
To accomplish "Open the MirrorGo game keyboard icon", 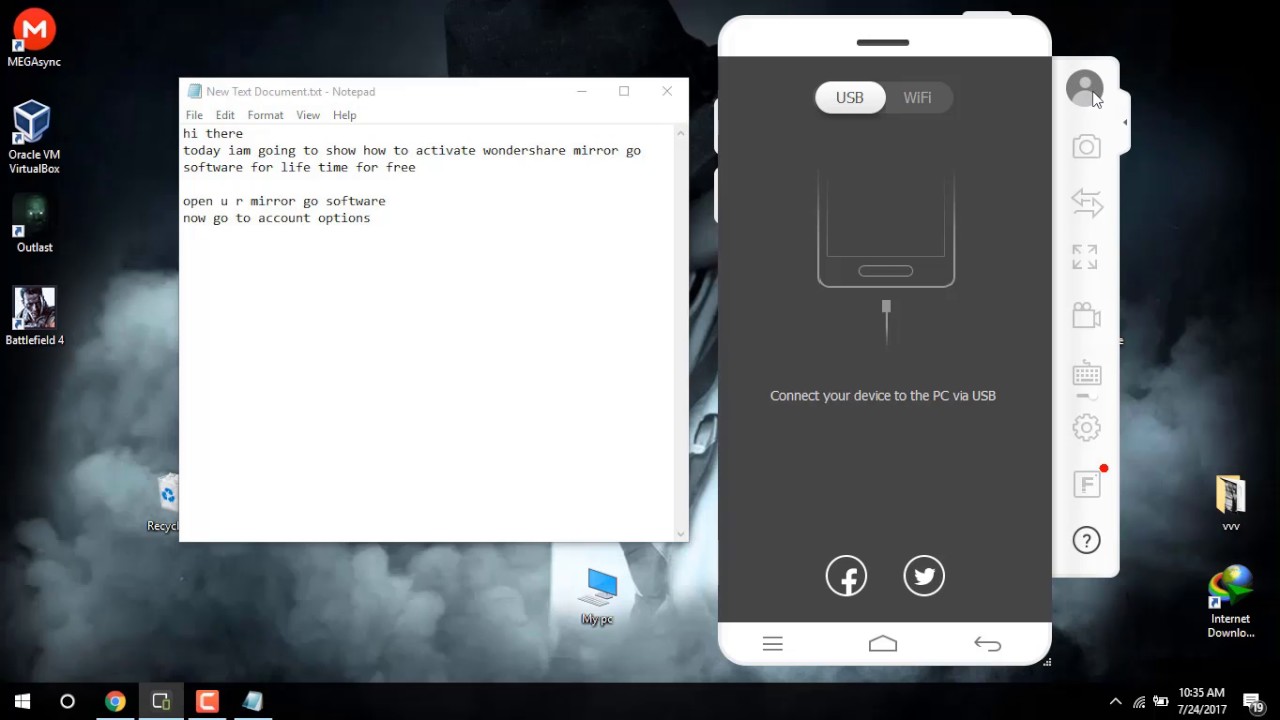I will point(1086,374).
